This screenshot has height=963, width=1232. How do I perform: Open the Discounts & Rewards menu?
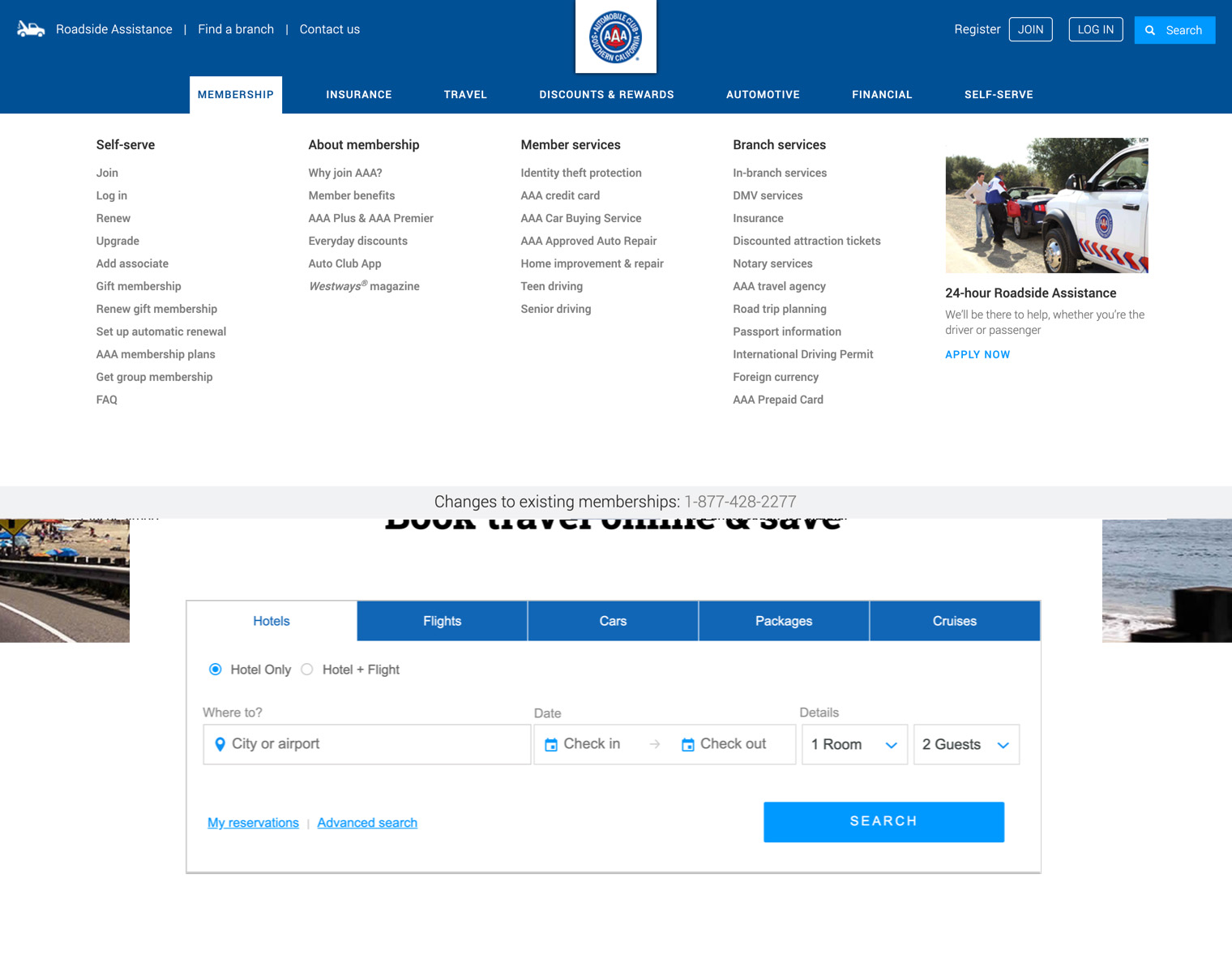pyautogui.click(x=606, y=95)
